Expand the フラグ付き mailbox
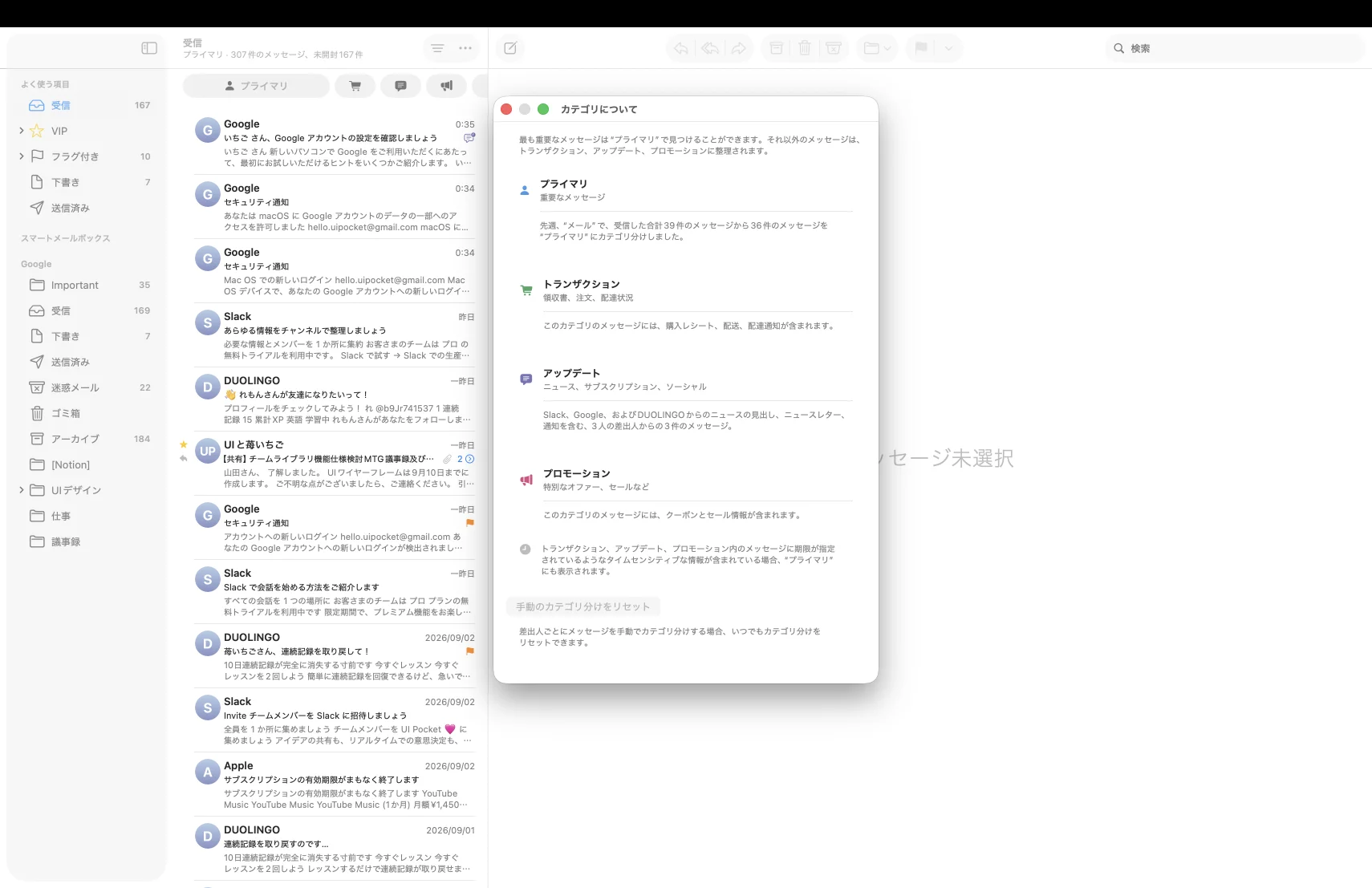Viewport: 1372px width, 888px height. click(x=22, y=156)
